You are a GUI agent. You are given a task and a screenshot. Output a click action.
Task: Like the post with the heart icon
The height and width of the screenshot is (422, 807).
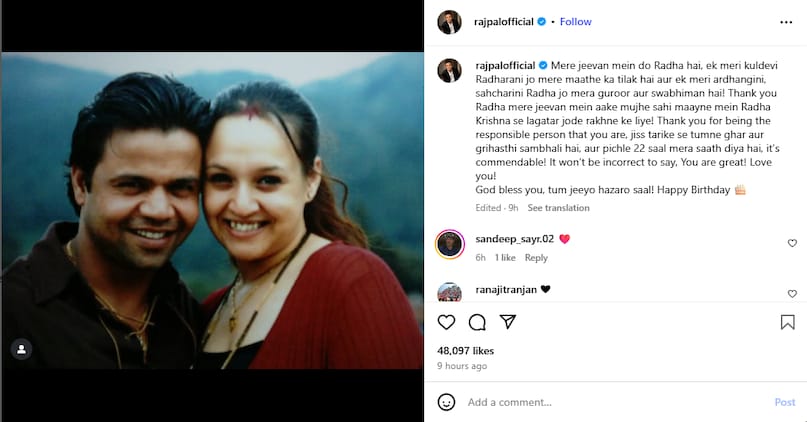(447, 322)
